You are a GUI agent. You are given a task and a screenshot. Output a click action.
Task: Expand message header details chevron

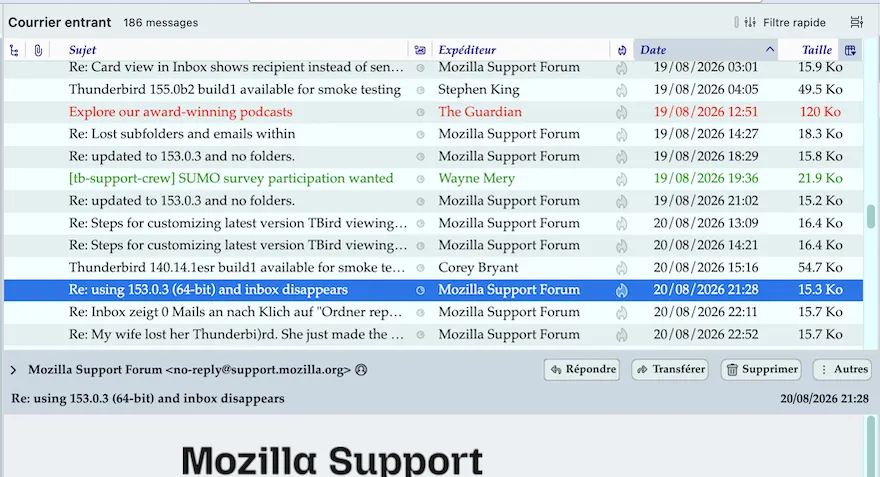coord(13,370)
